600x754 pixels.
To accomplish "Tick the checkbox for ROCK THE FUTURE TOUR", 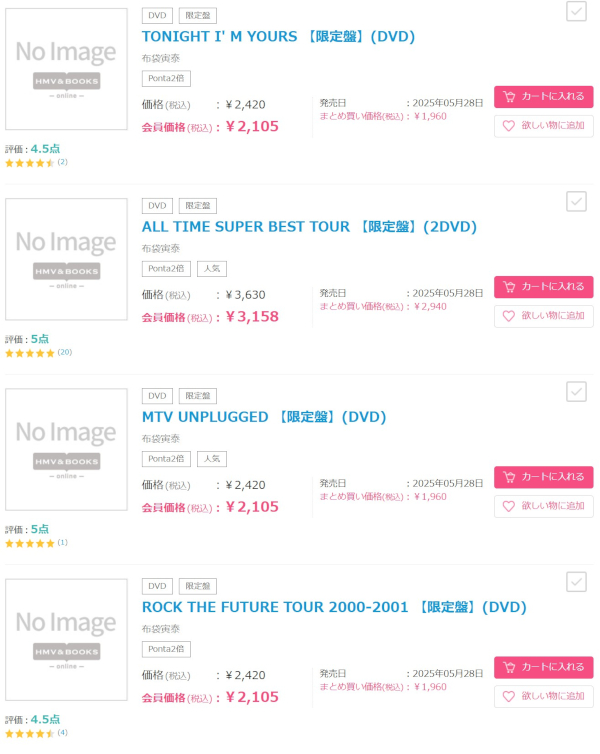I will tap(576, 582).
